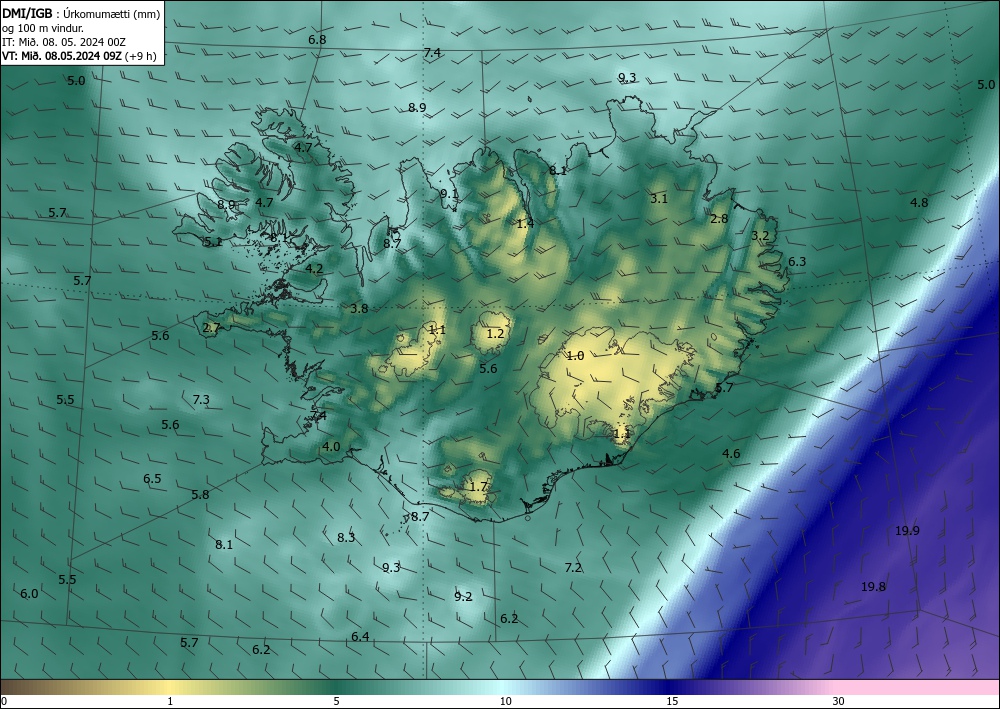
Task: Click the 3.2 value on the map
Action: coord(760,235)
